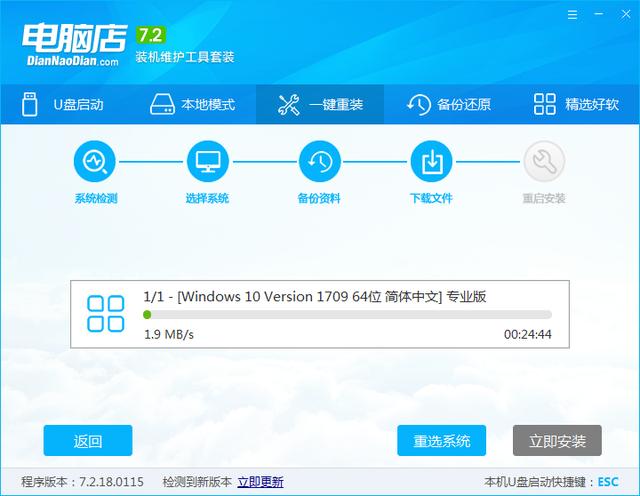The height and width of the screenshot is (496, 640).
Task: Select the 一键重装 tab
Action: pyautogui.click(x=320, y=104)
